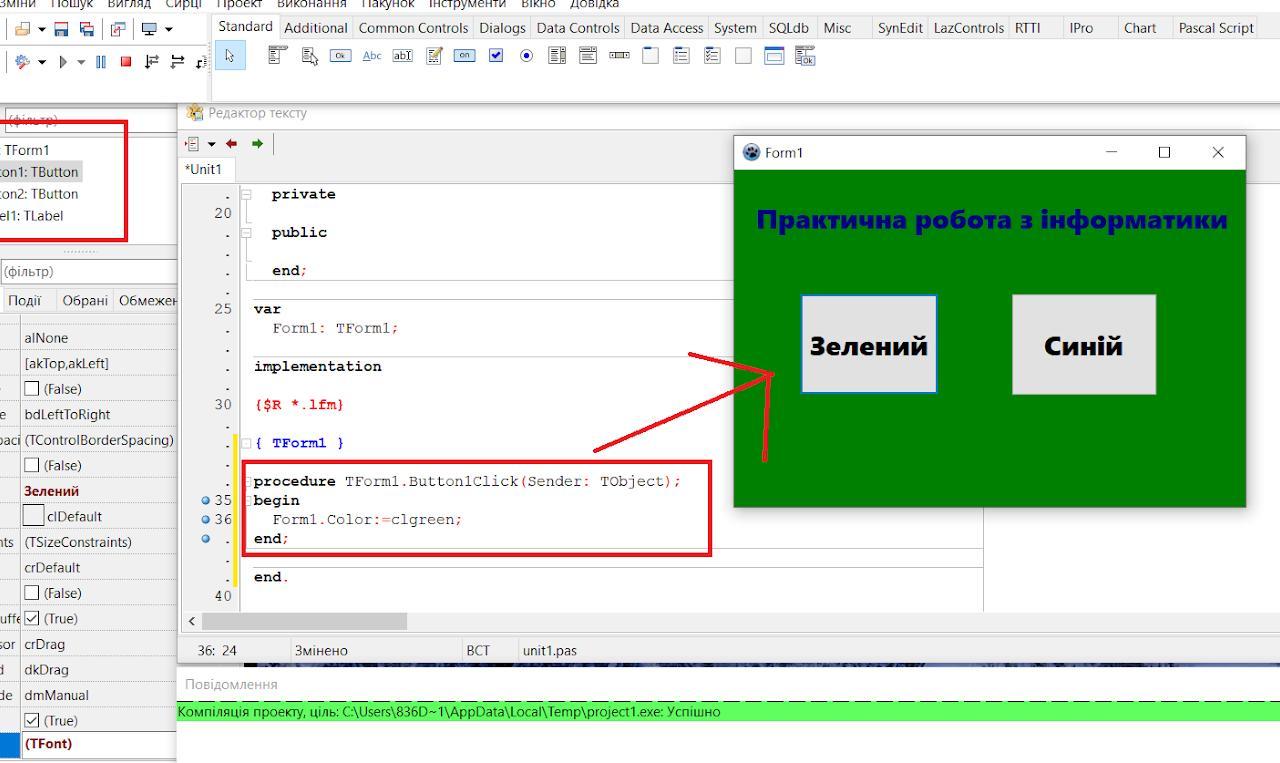Pick the TScrollBar component icon

tap(619, 56)
